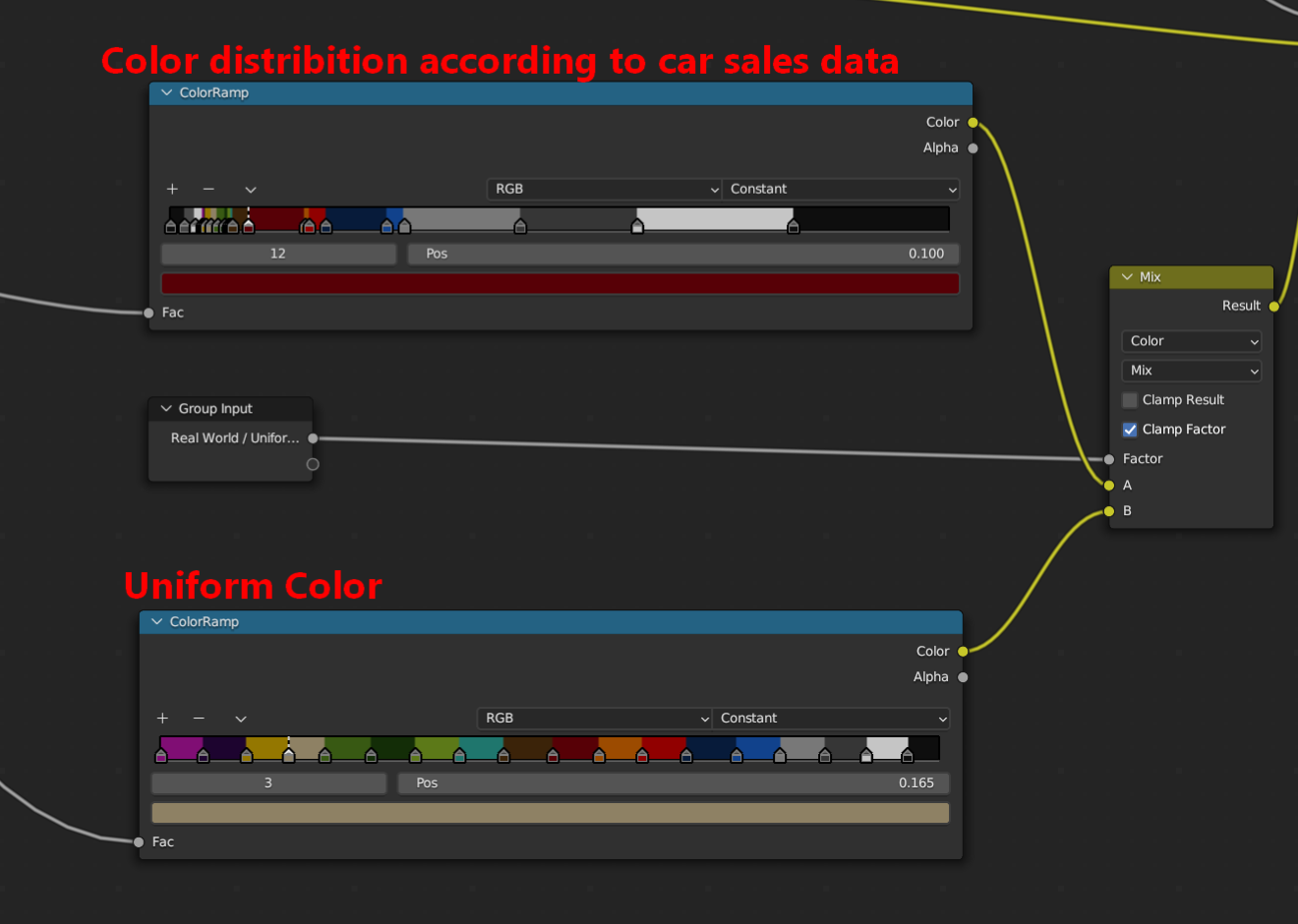
Task: Remove a stop from the Uniform Color ramp
Action: [x=199, y=719]
